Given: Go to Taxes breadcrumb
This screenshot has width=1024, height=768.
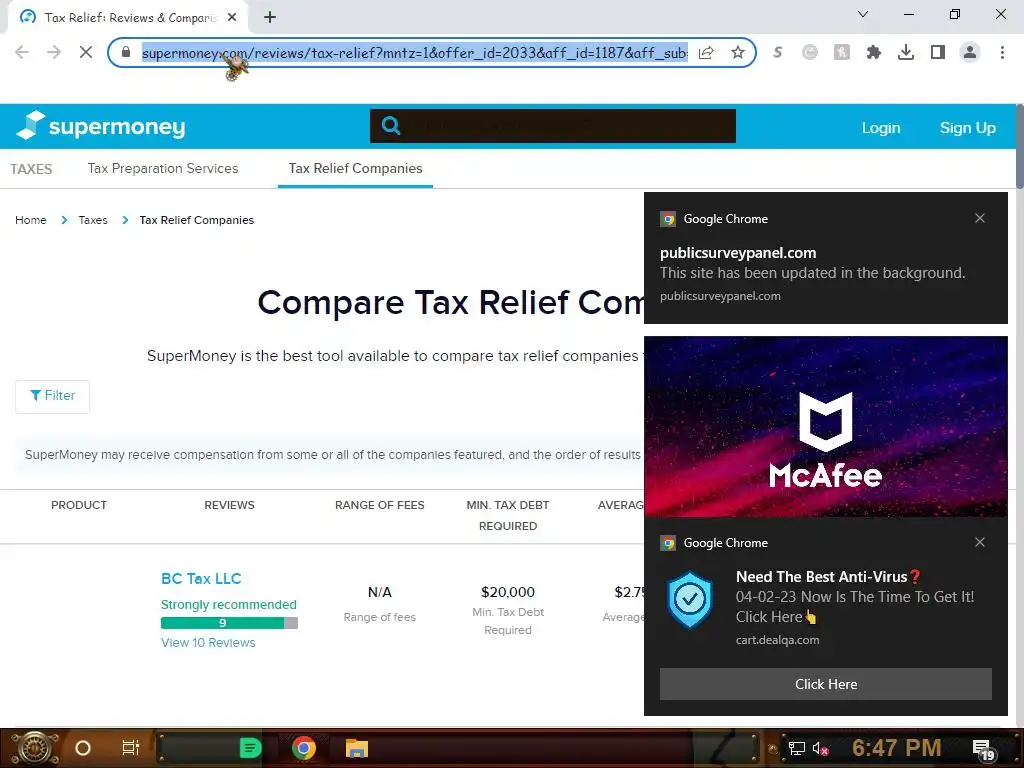Looking at the screenshot, I should coord(93,220).
